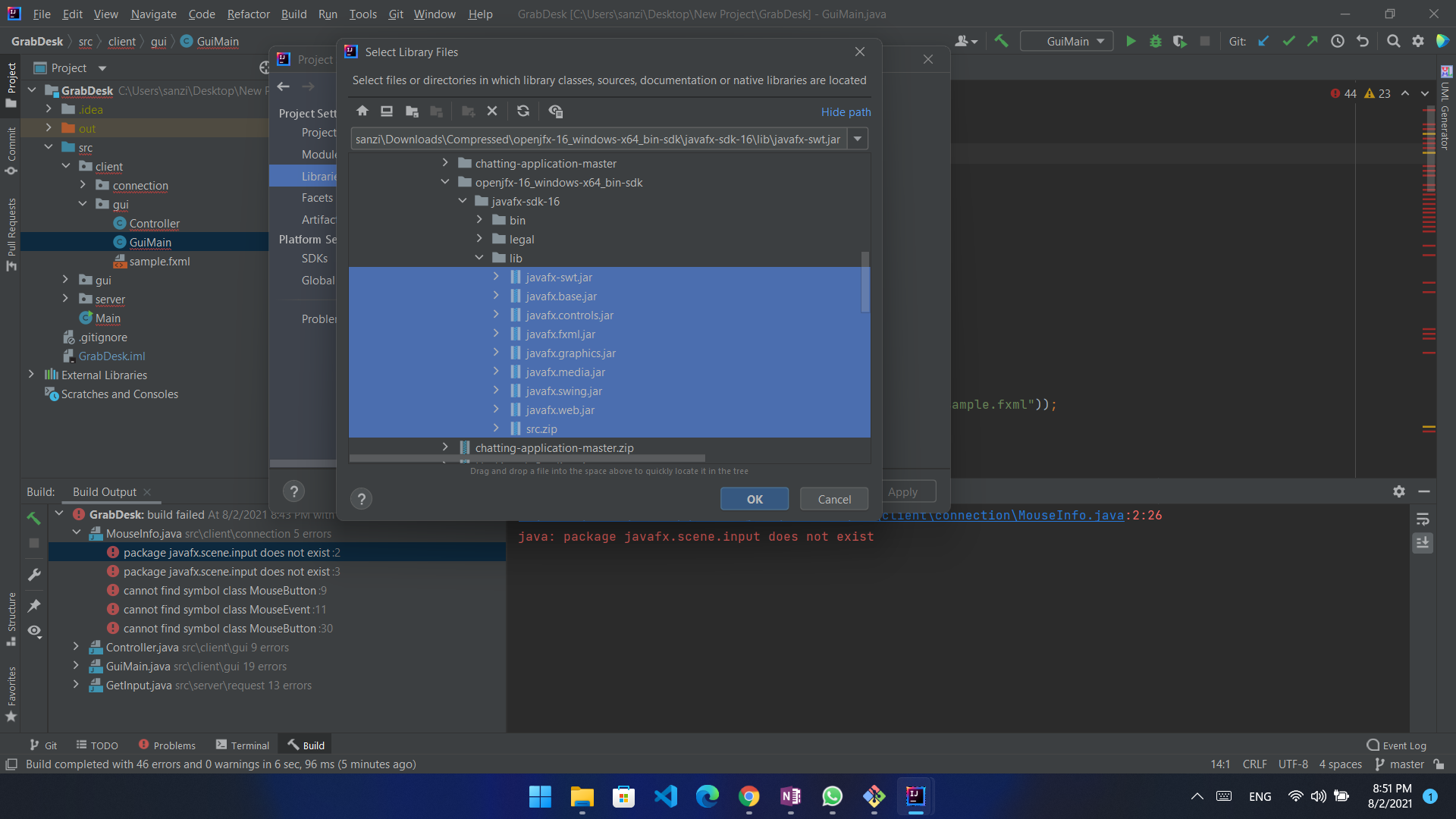Click the Desktop directory icon in file chooser
The width and height of the screenshot is (1456, 819).
click(x=387, y=111)
